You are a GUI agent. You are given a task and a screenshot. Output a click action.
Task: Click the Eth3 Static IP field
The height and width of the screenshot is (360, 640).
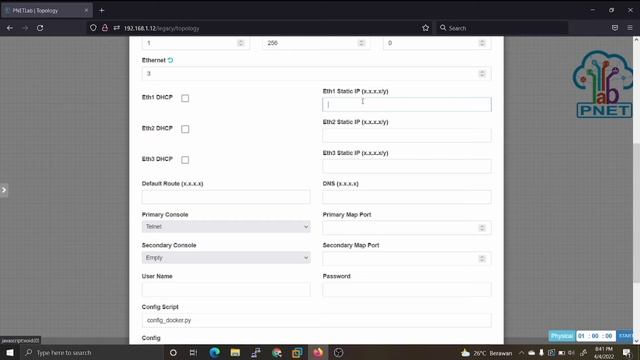[407, 166]
